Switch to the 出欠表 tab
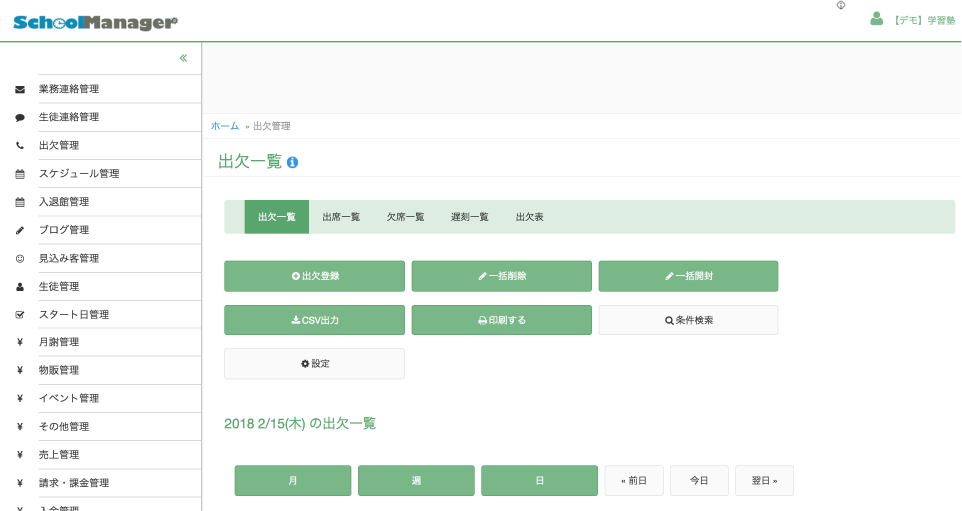962x511 pixels. 529,217
